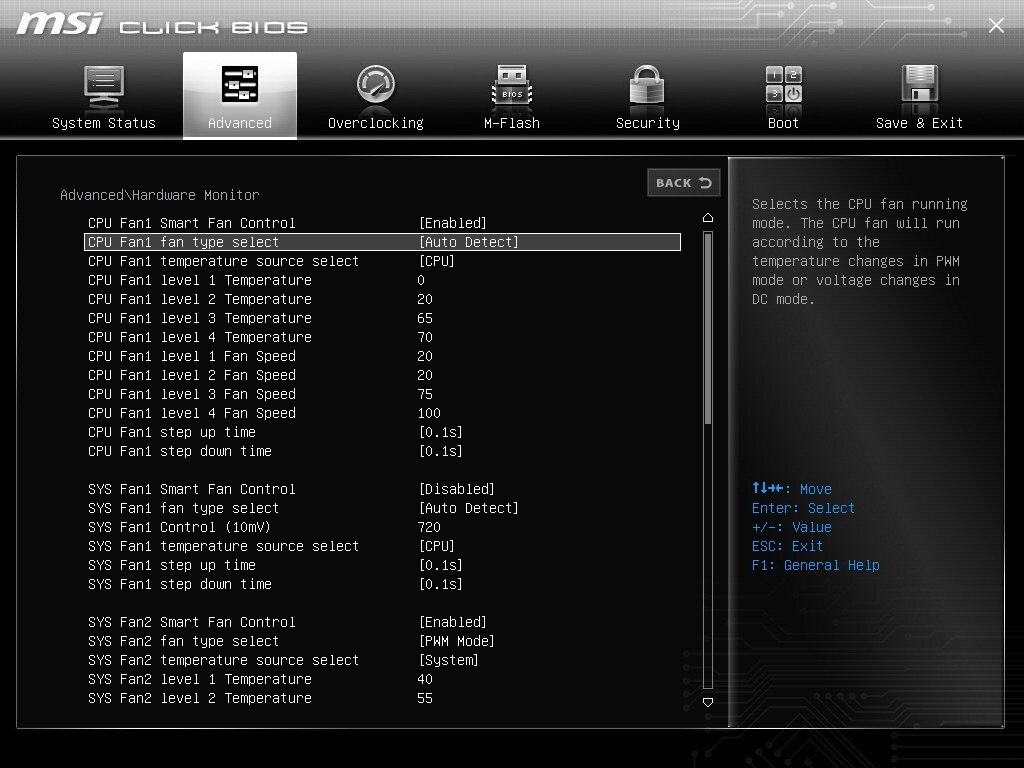Screen dimensions: 1024x768
Task: Select CPU Fan1 level 4 Fan Speed value 100
Action: click(x=429, y=413)
